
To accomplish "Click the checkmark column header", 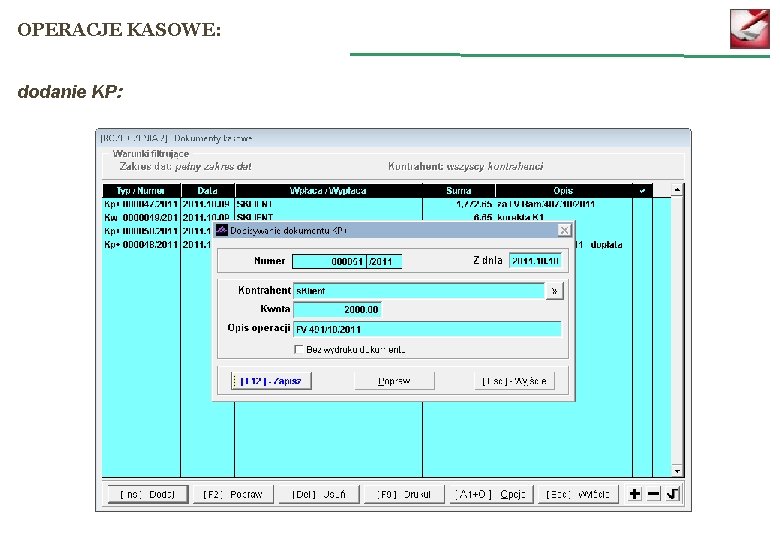I will click(x=642, y=190).
